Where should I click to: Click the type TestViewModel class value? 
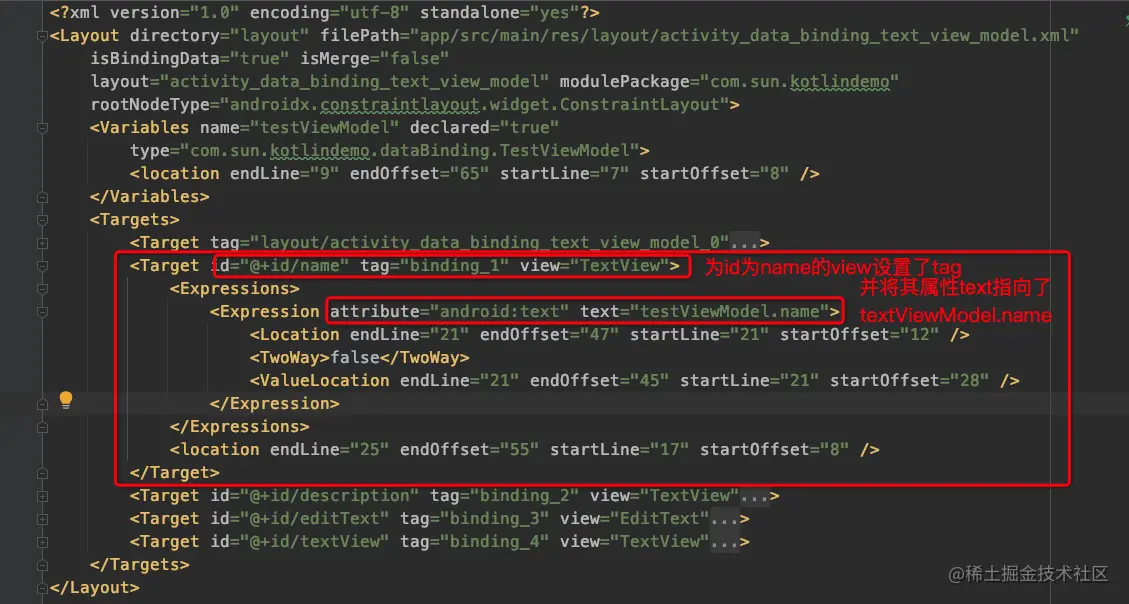(x=410, y=150)
